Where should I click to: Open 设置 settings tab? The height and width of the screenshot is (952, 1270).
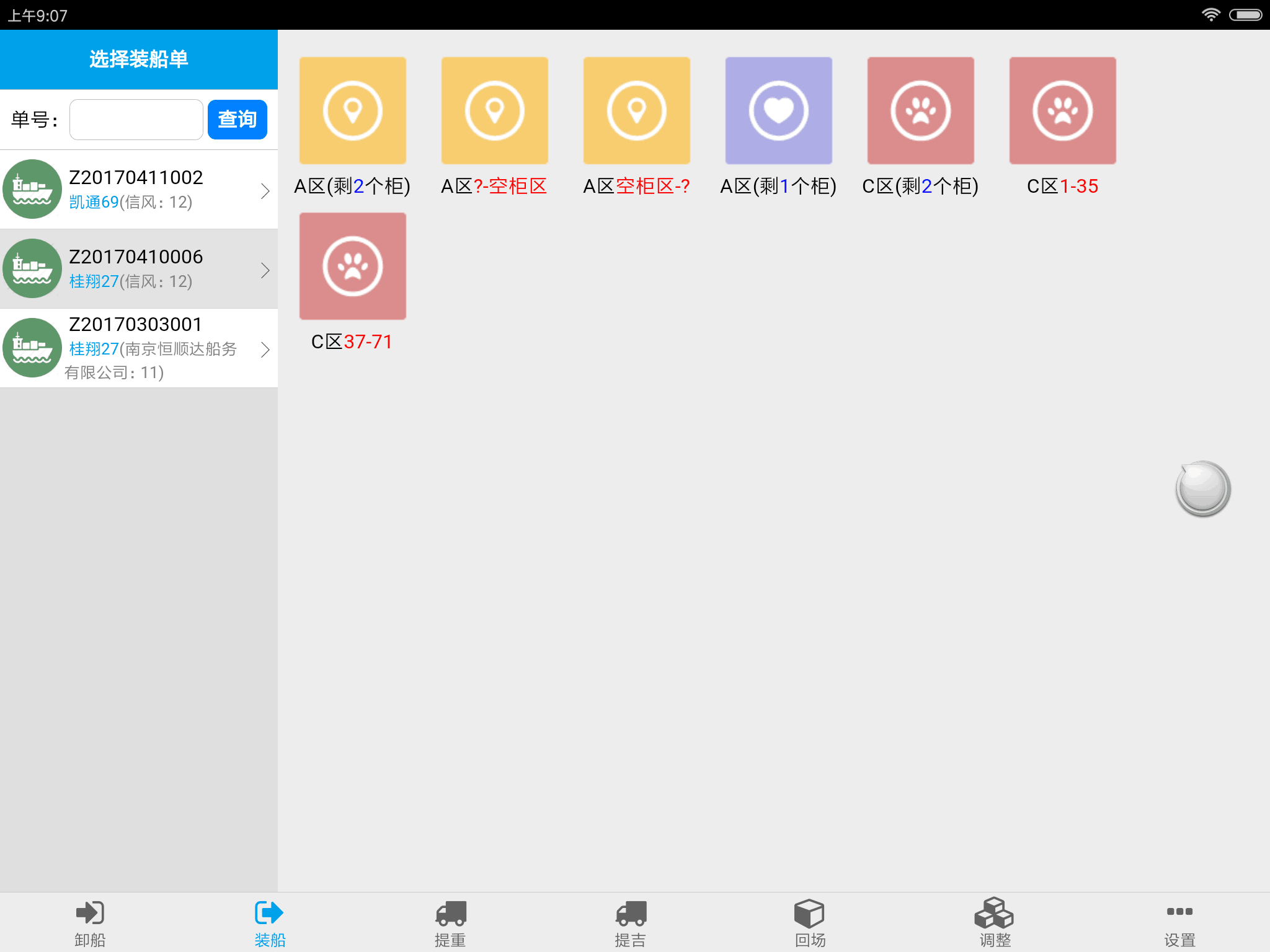[x=1179, y=923]
